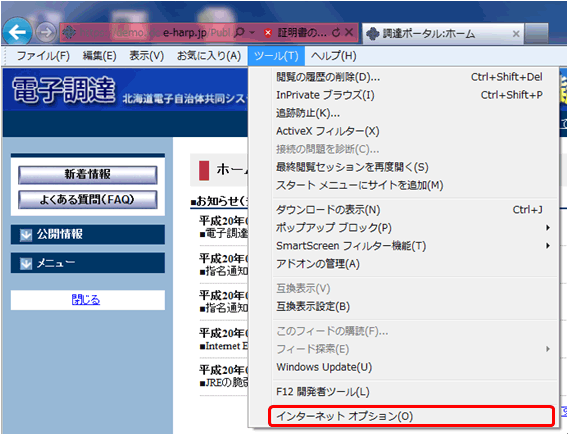The width and height of the screenshot is (568, 434).
Task: Click the red certificate error icon
Action: point(268,33)
